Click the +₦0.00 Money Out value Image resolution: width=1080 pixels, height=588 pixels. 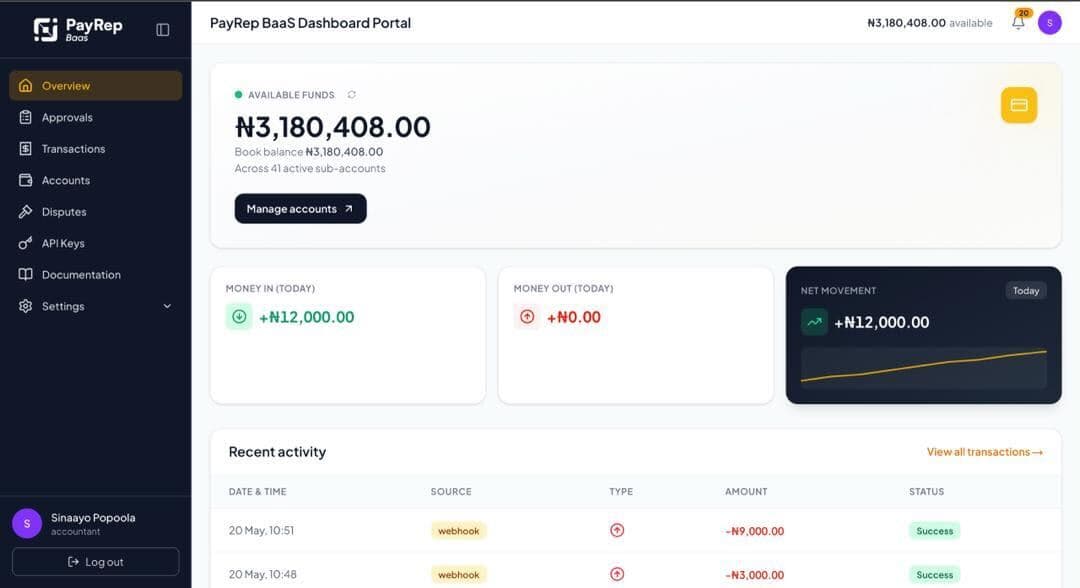coord(574,317)
